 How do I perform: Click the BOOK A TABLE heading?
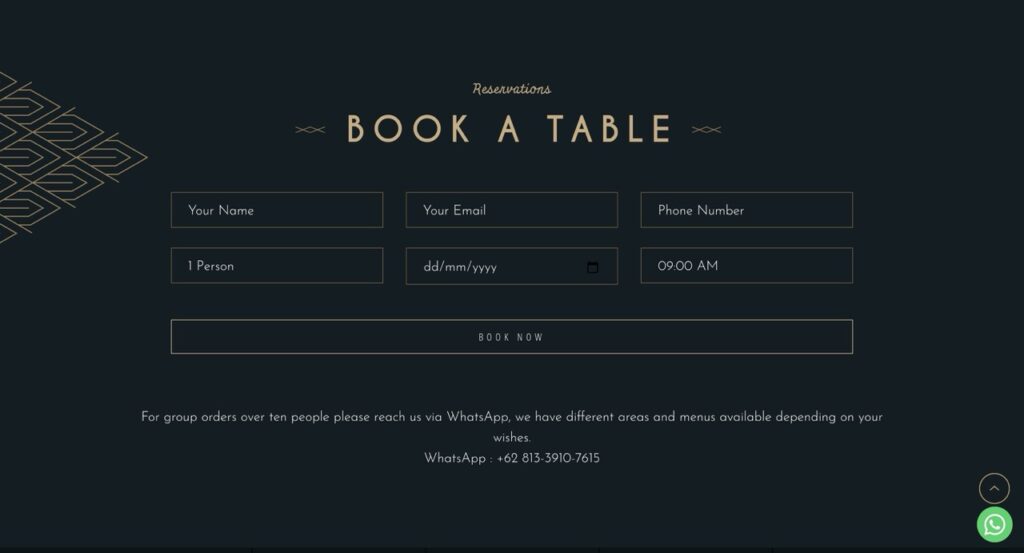click(509, 129)
